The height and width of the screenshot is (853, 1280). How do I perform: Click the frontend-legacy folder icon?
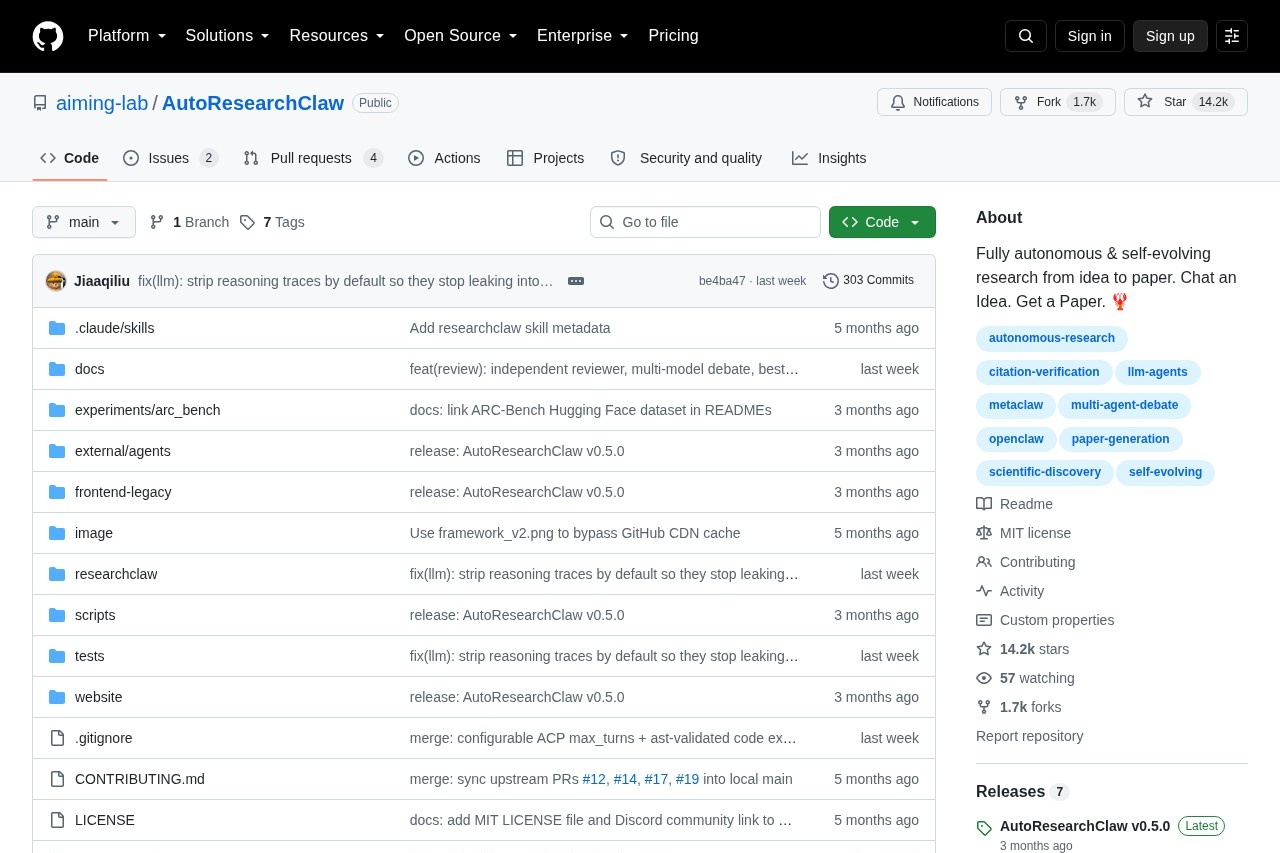pos(57,492)
